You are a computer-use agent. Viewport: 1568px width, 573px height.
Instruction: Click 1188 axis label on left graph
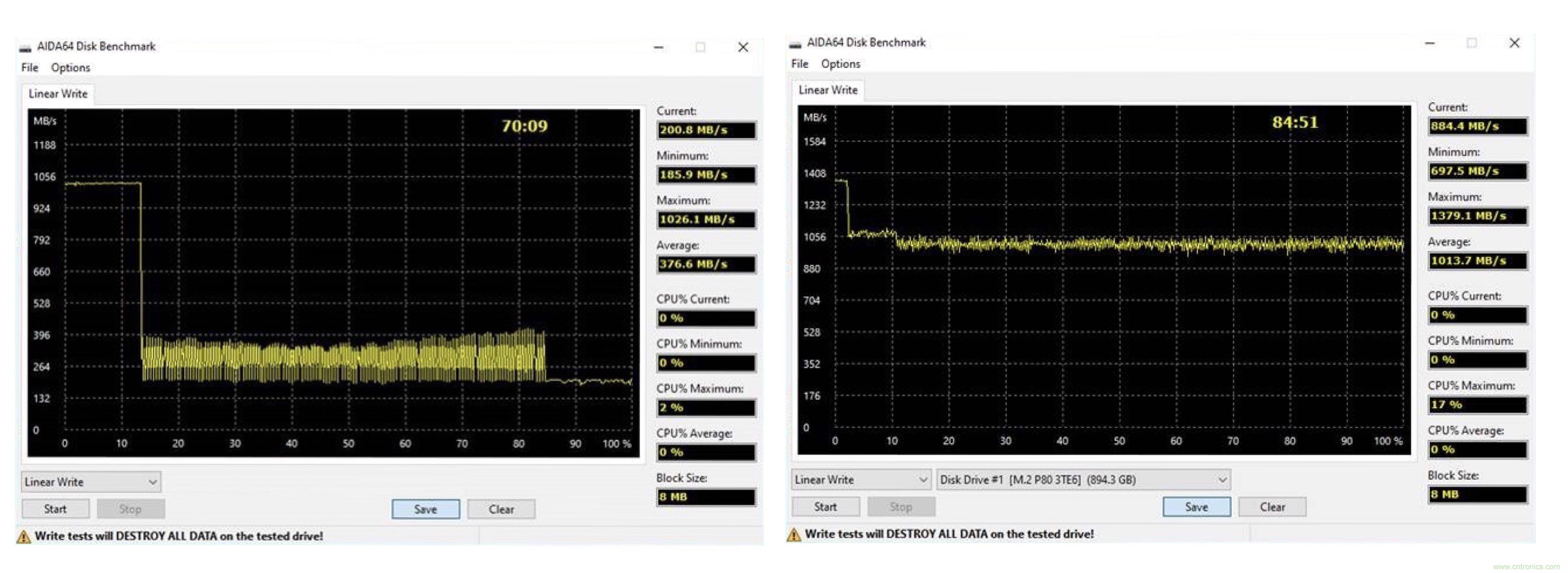tap(44, 146)
